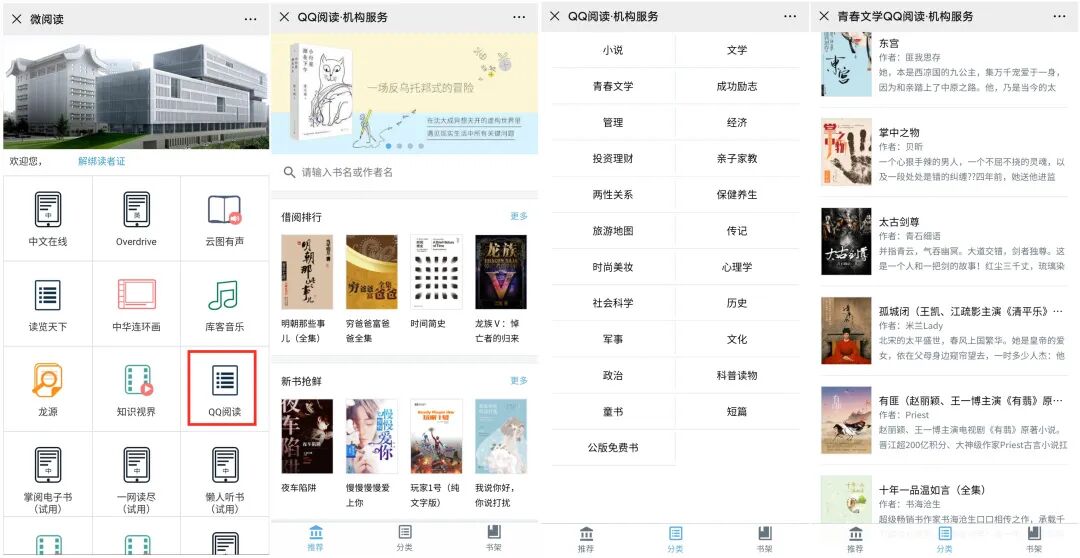Open more options in 青春文学QQ阅读 header

click(1059, 17)
